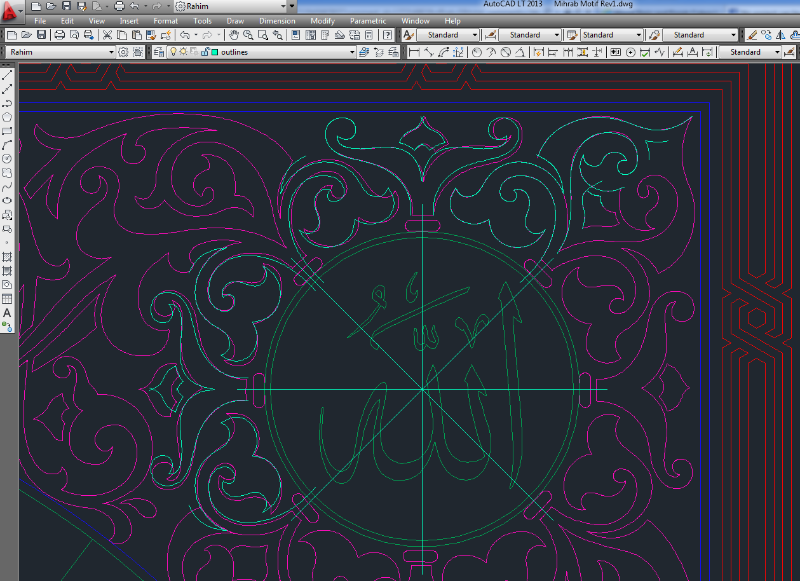This screenshot has height=581, width=800.
Task: Select the Construction Line tool
Action: pyautogui.click(x=7, y=89)
